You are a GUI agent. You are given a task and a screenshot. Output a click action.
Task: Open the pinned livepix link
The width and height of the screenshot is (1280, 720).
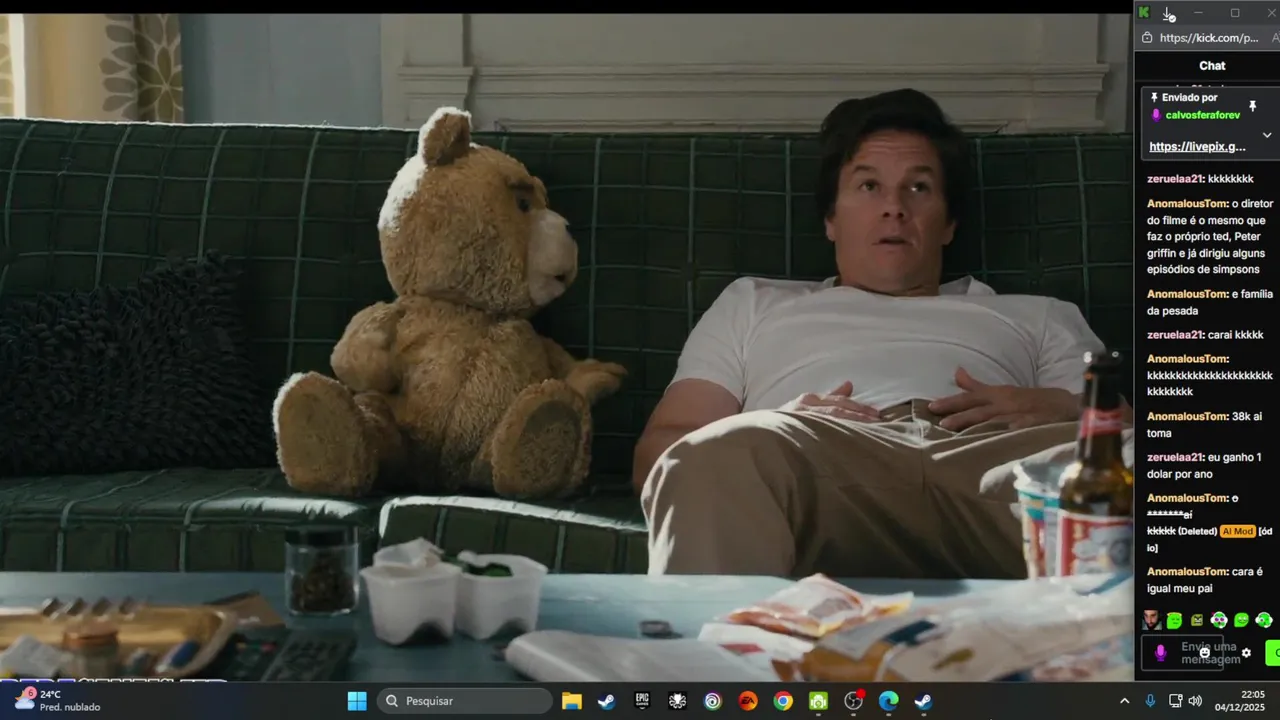pos(1197,146)
